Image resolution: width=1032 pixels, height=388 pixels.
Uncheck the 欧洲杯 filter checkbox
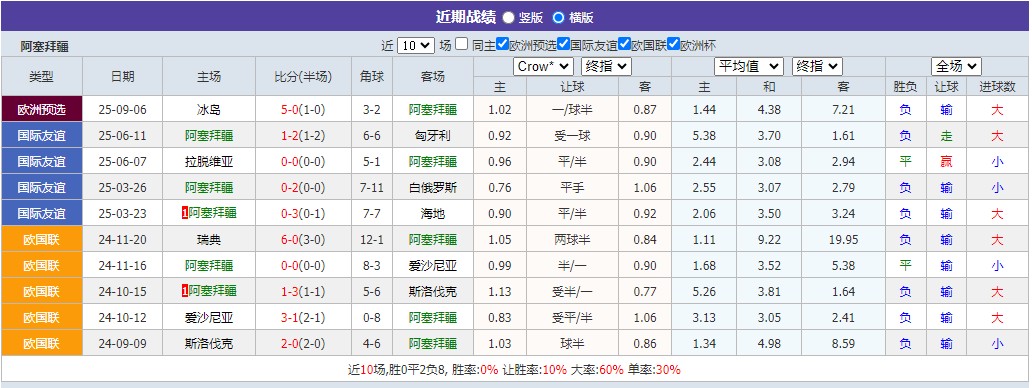coord(673,44)
